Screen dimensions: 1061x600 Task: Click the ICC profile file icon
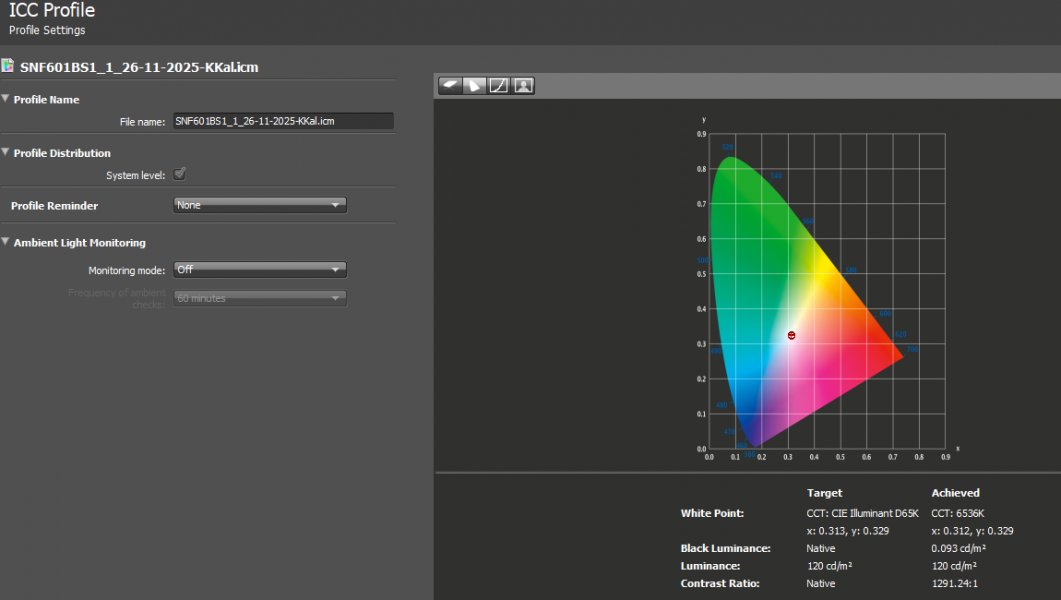8,67
